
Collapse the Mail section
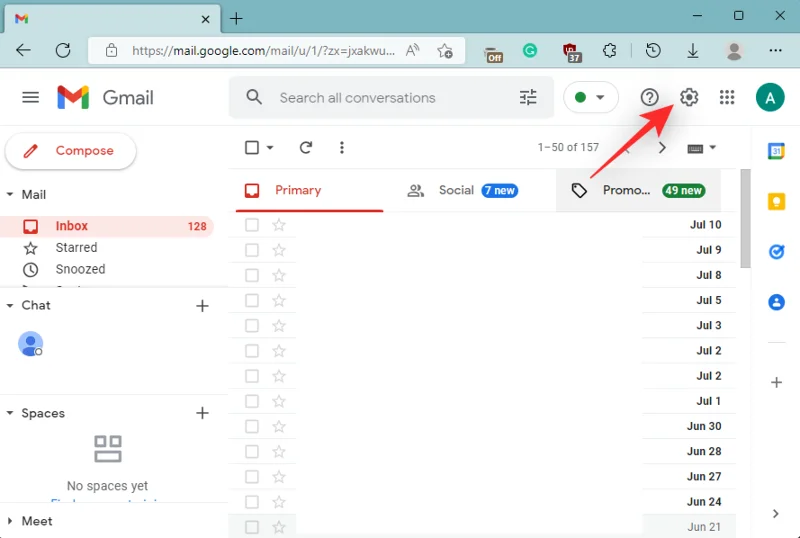[10, 194]
